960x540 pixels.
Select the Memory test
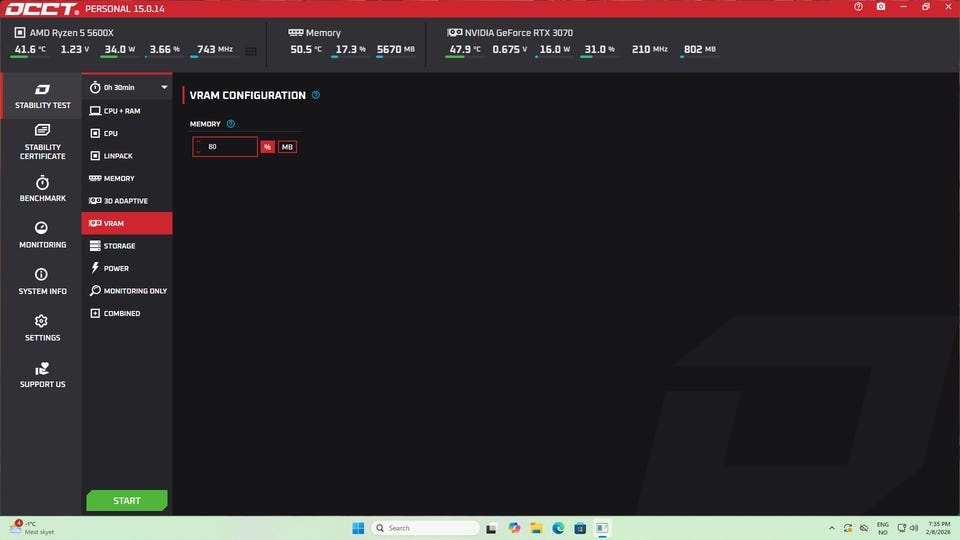127,178
